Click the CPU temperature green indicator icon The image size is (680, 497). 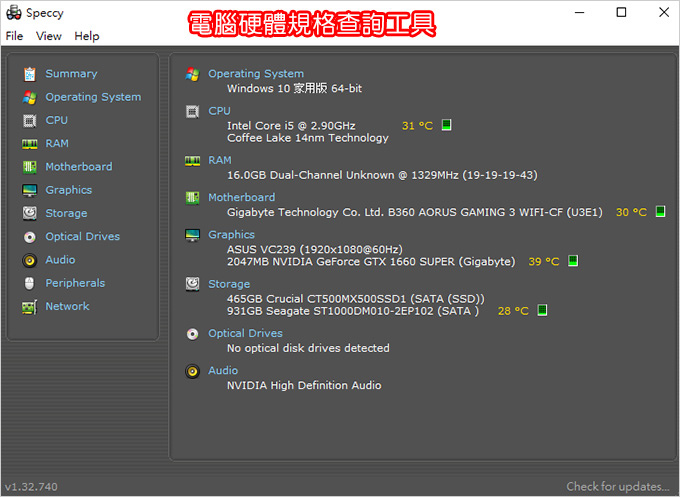pos(446,125)
